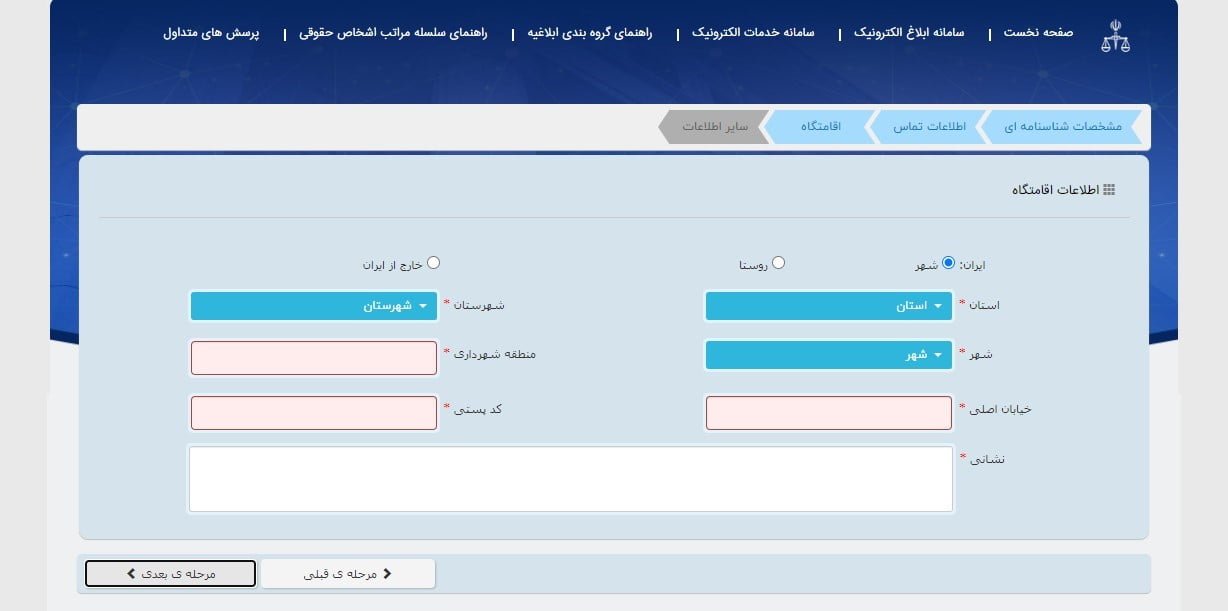Select the خارج از ایران radio button

[433, 263]
